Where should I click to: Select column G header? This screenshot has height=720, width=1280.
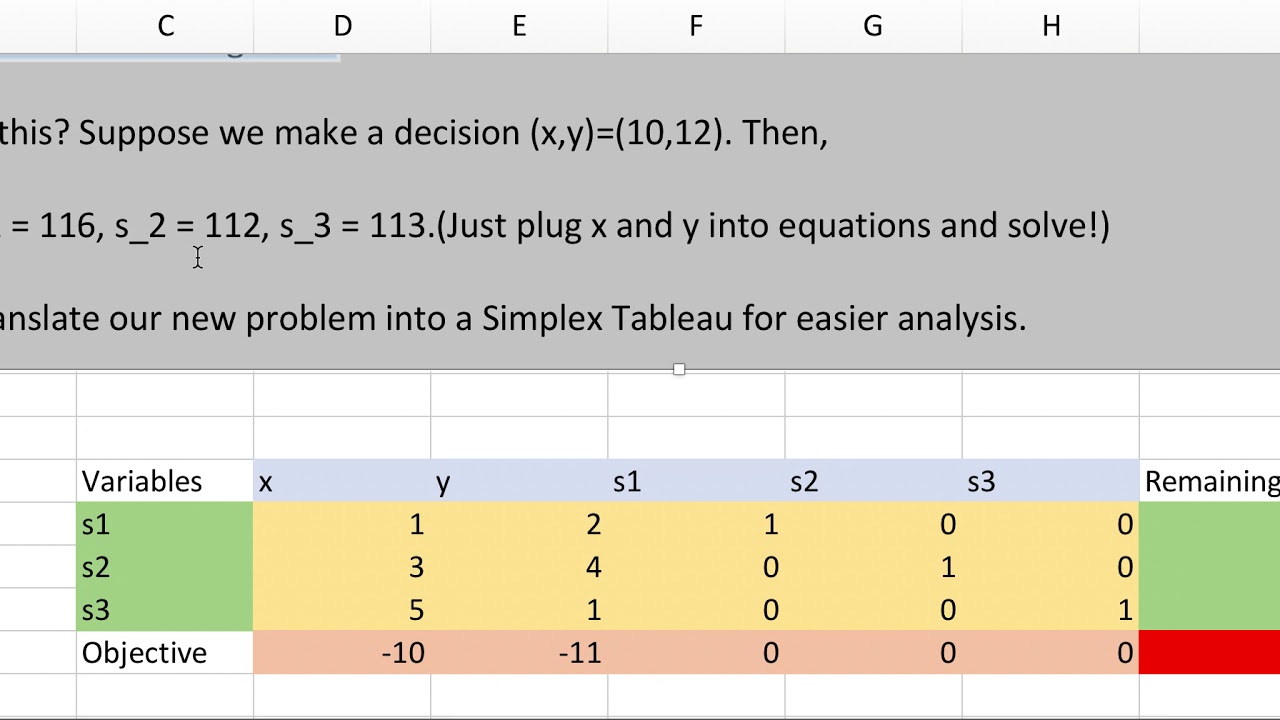tap(873, 26)
